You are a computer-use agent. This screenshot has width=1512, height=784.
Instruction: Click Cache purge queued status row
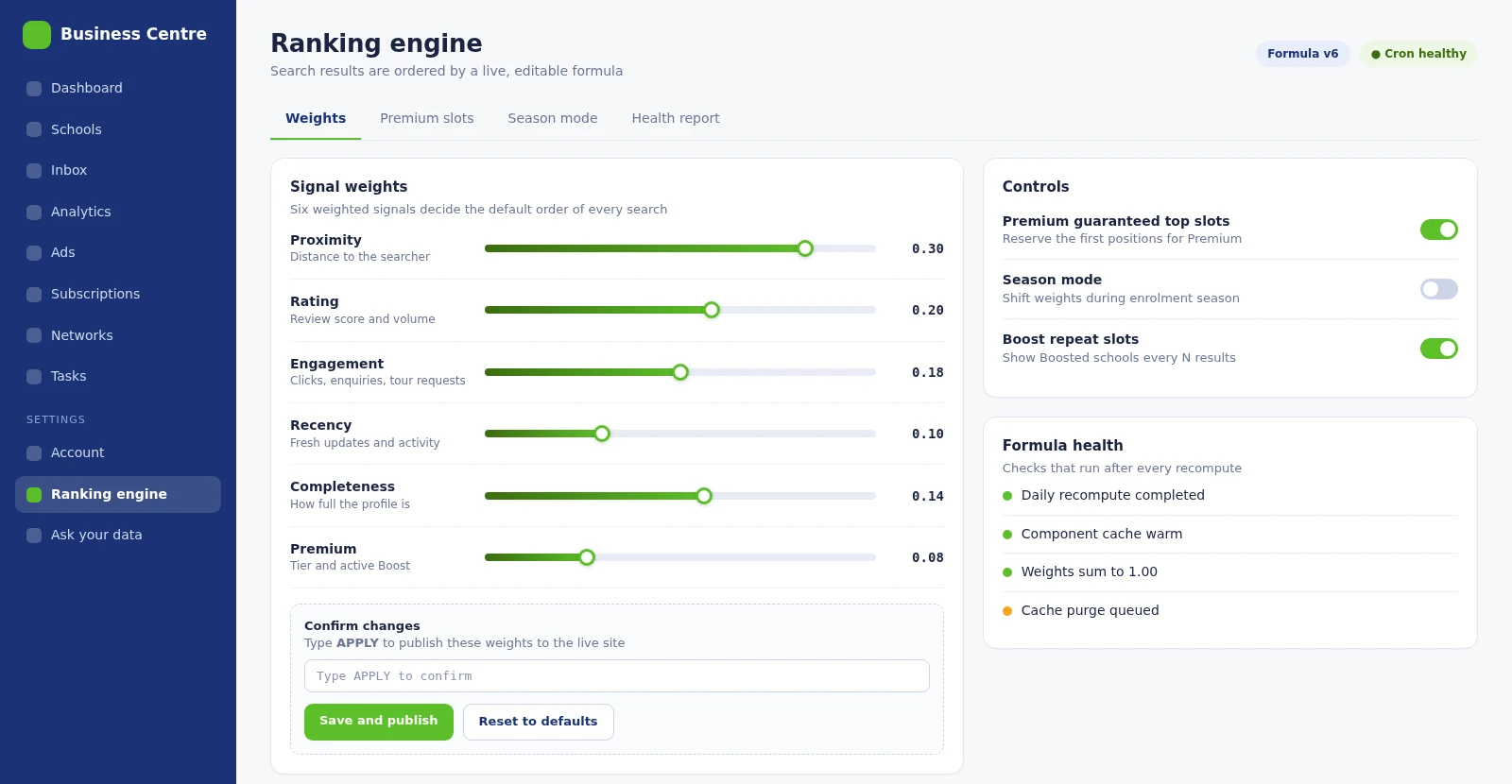pos(1230,611)
